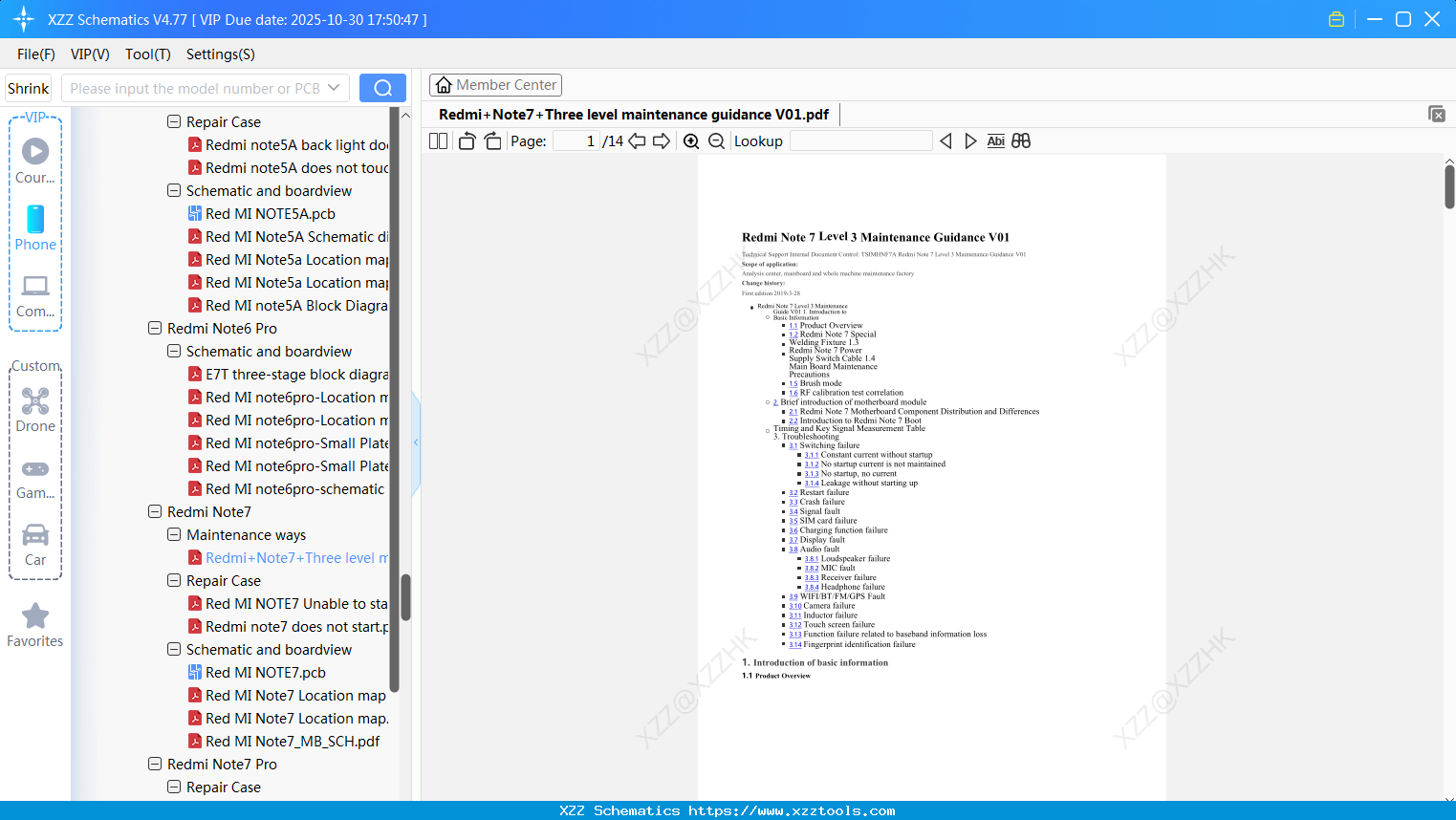Open the model number dropdown arrow
This screenshot has height=820, width=1456.
(x=334, y=88)
